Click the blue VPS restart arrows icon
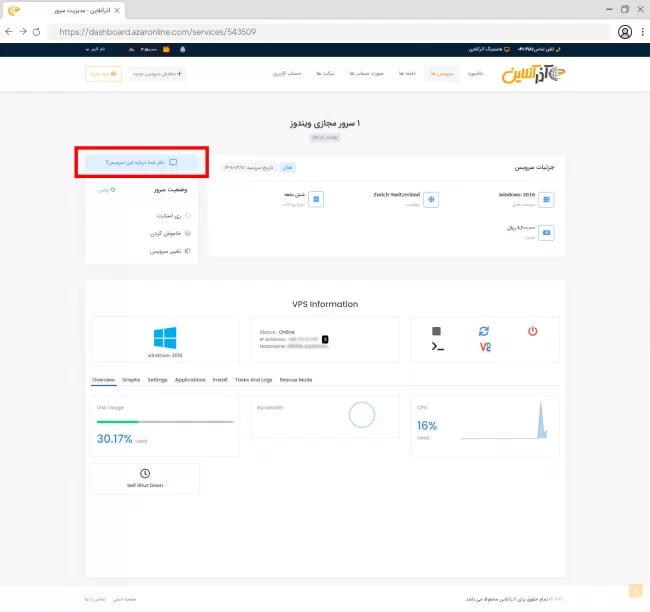Screen dimensions: 650x612 tap(484, 331)
